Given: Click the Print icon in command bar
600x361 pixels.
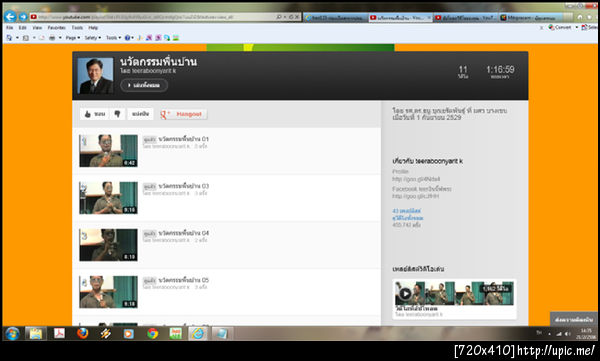Looking at the screenshot, I should (x=52, y=38).
